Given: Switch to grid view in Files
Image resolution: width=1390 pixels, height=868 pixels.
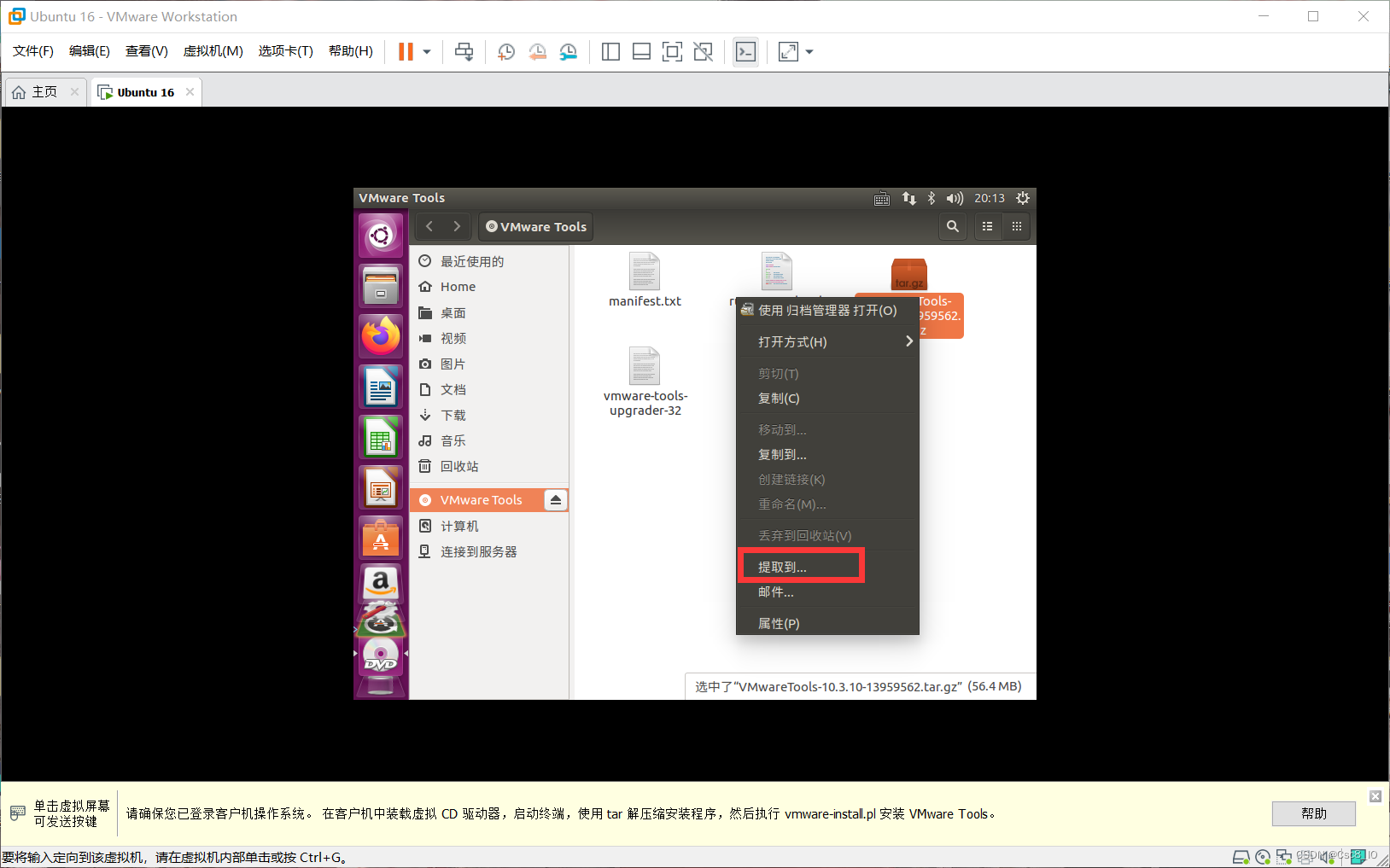Looking at the screenshot, I should pos(1016,226).
